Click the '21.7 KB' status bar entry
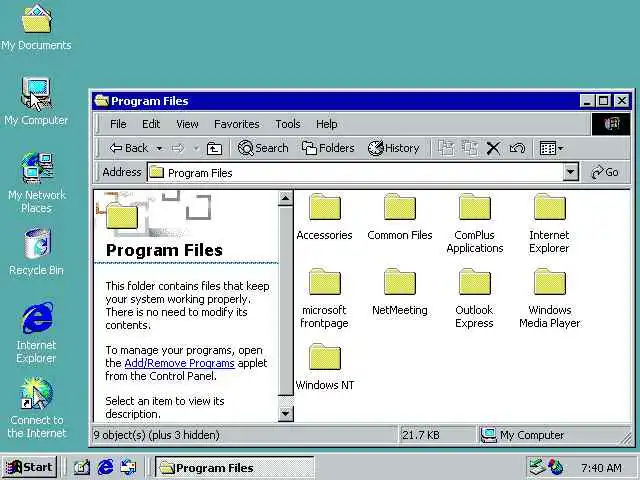The width and height of the screenshot is (640, 480). pyautogui.click(x=421, y=436)
